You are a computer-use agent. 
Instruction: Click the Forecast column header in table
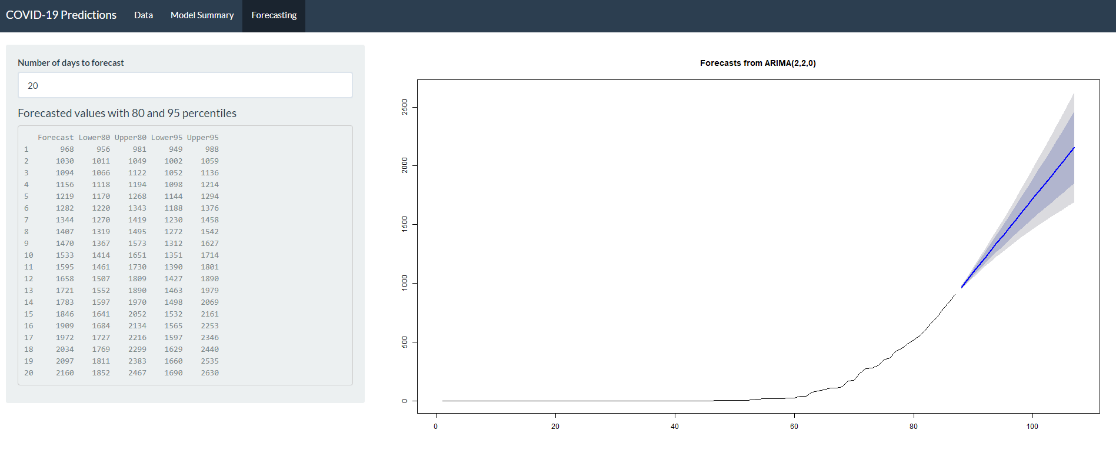click(56, 137)
